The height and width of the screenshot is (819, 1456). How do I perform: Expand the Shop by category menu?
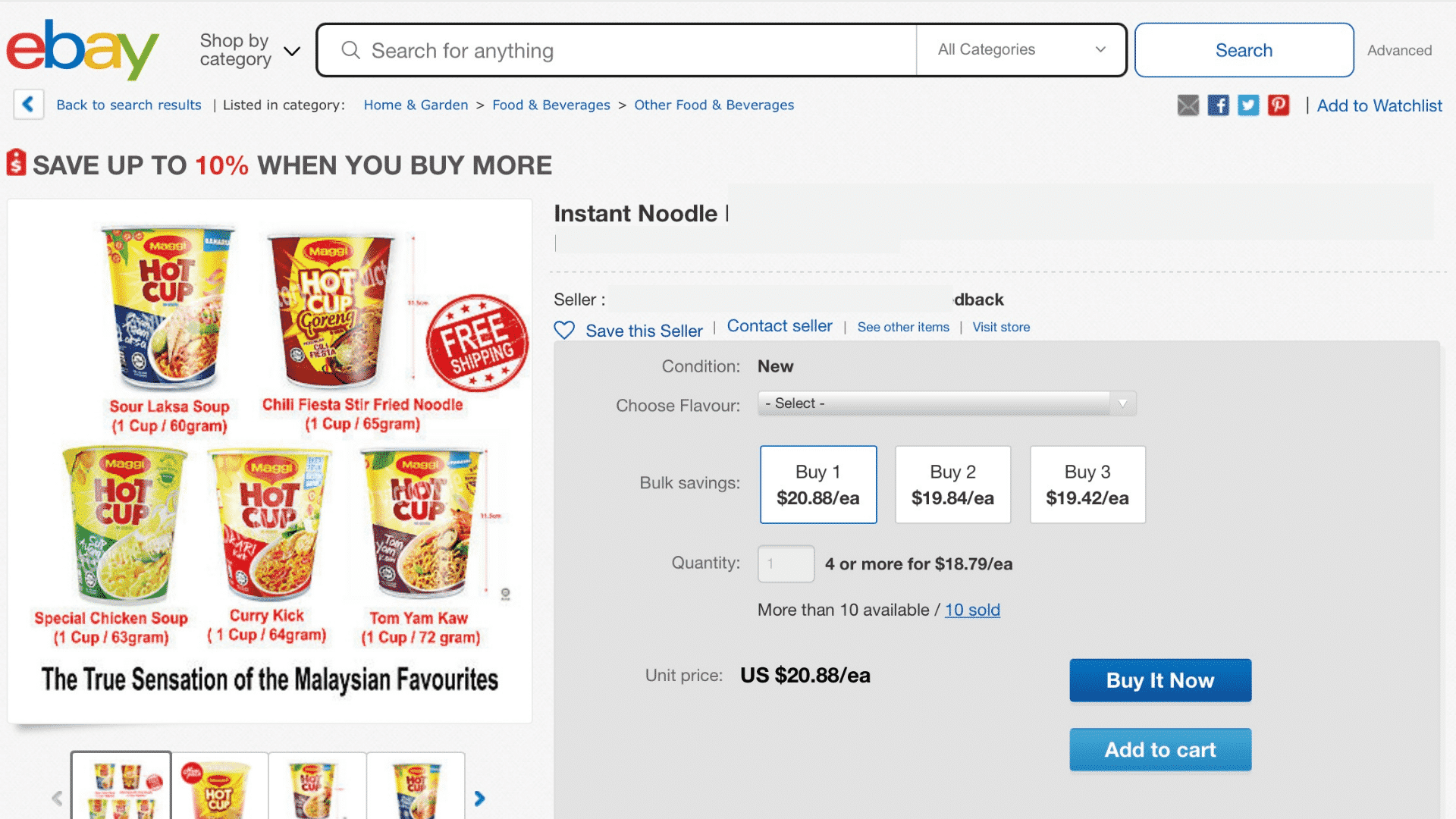(x=249, y=50)
